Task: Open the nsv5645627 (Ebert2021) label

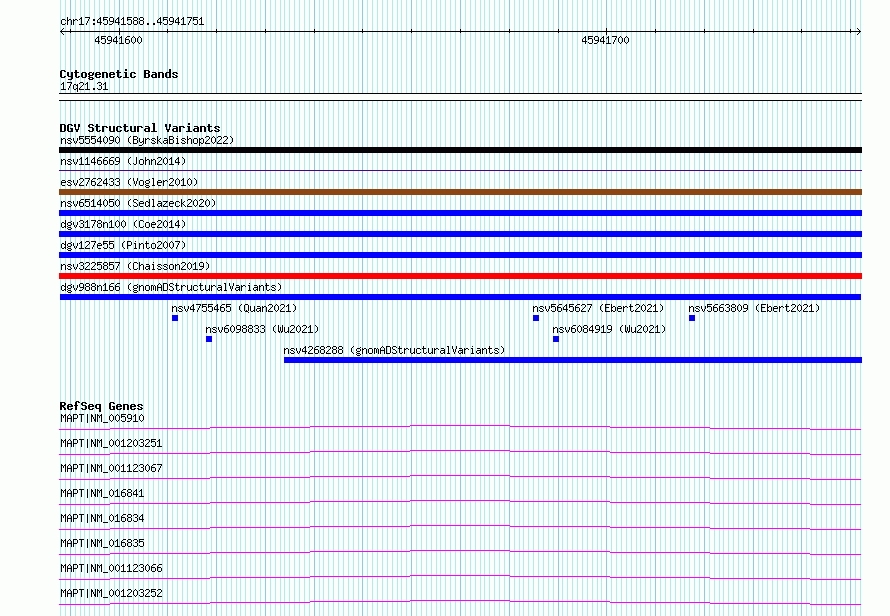Action: [598, 308]
